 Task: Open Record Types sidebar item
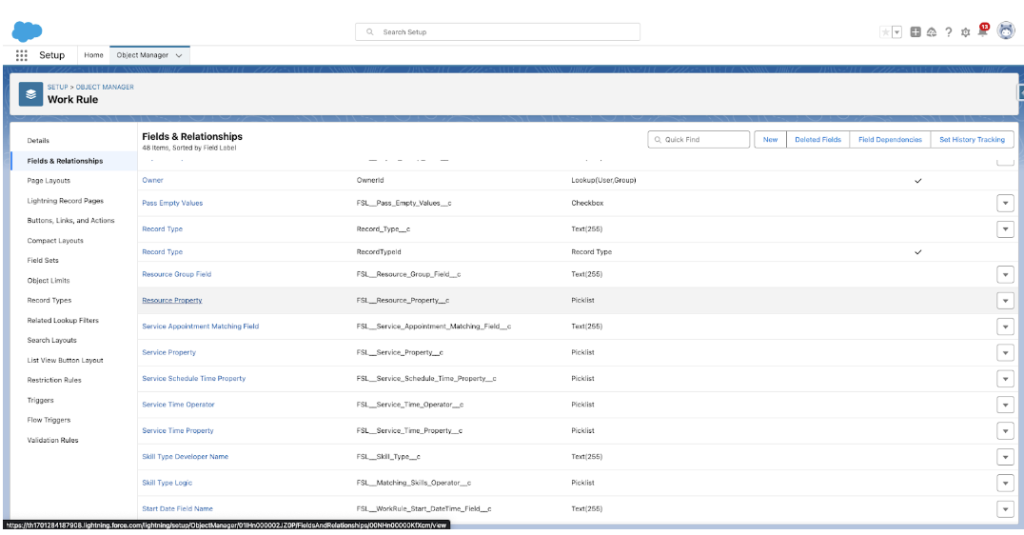point(49,300)
